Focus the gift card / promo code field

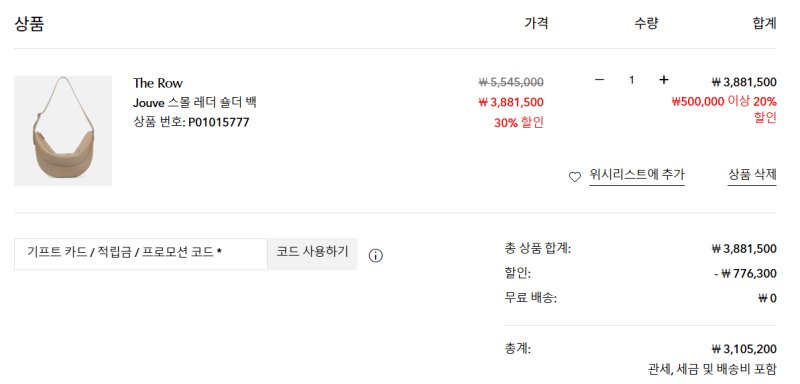141,254
